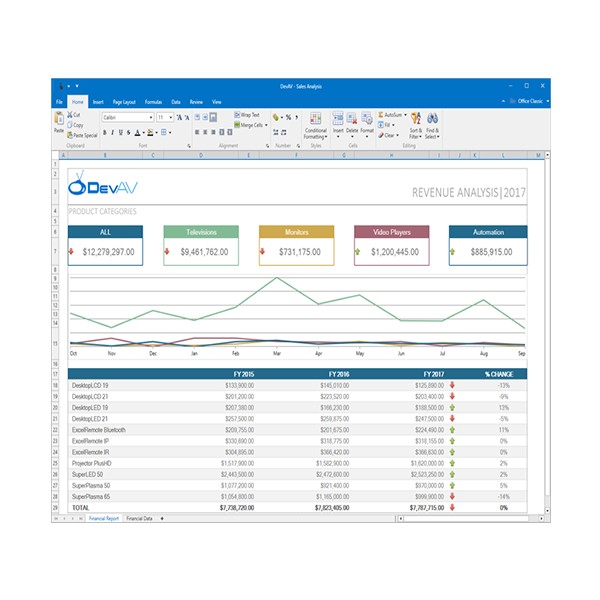Open Paste Special
This screenshot has width=600, height=600.
tap(82, 135)
